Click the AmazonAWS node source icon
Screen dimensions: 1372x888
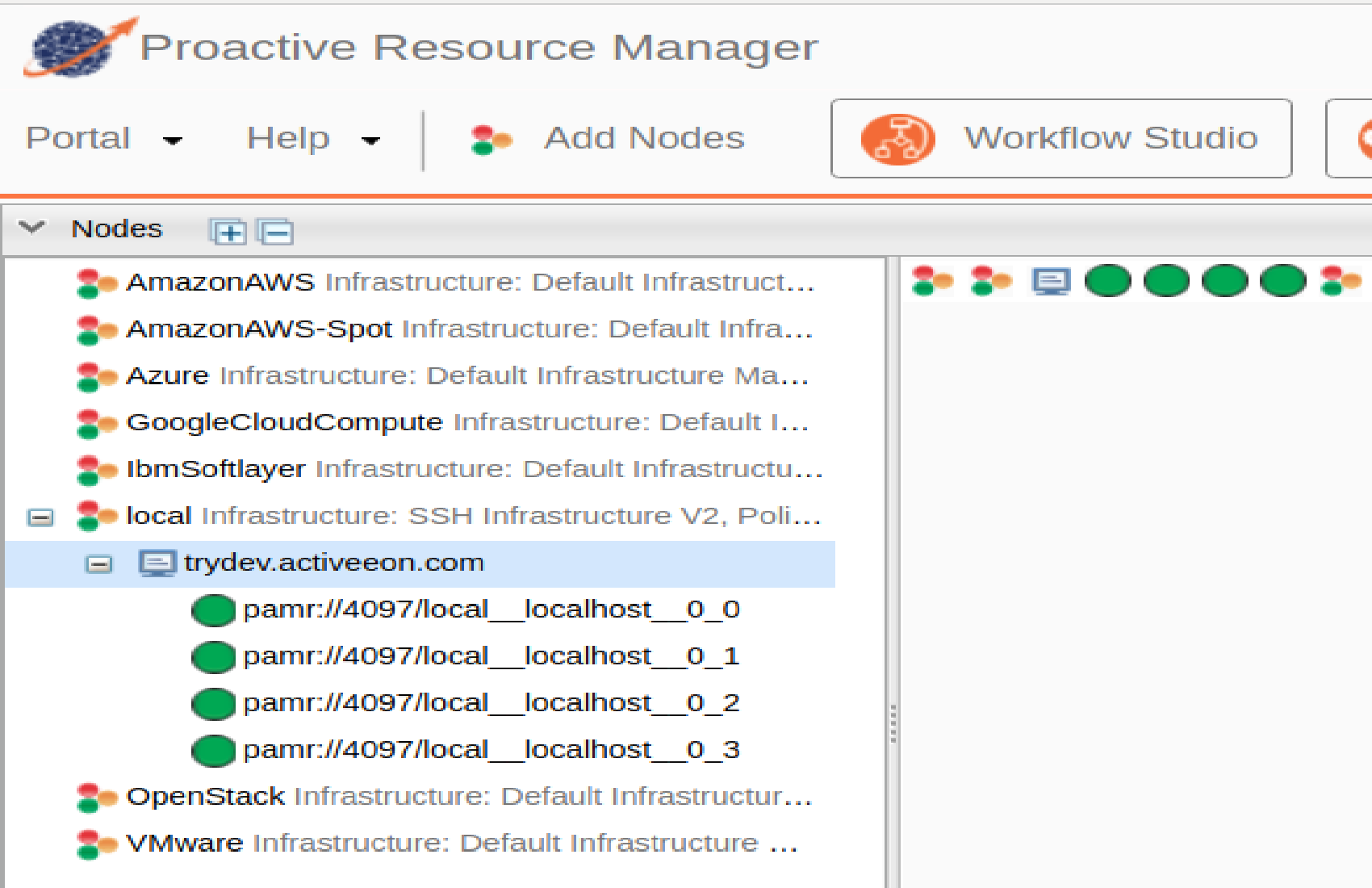tap(97, 283)
